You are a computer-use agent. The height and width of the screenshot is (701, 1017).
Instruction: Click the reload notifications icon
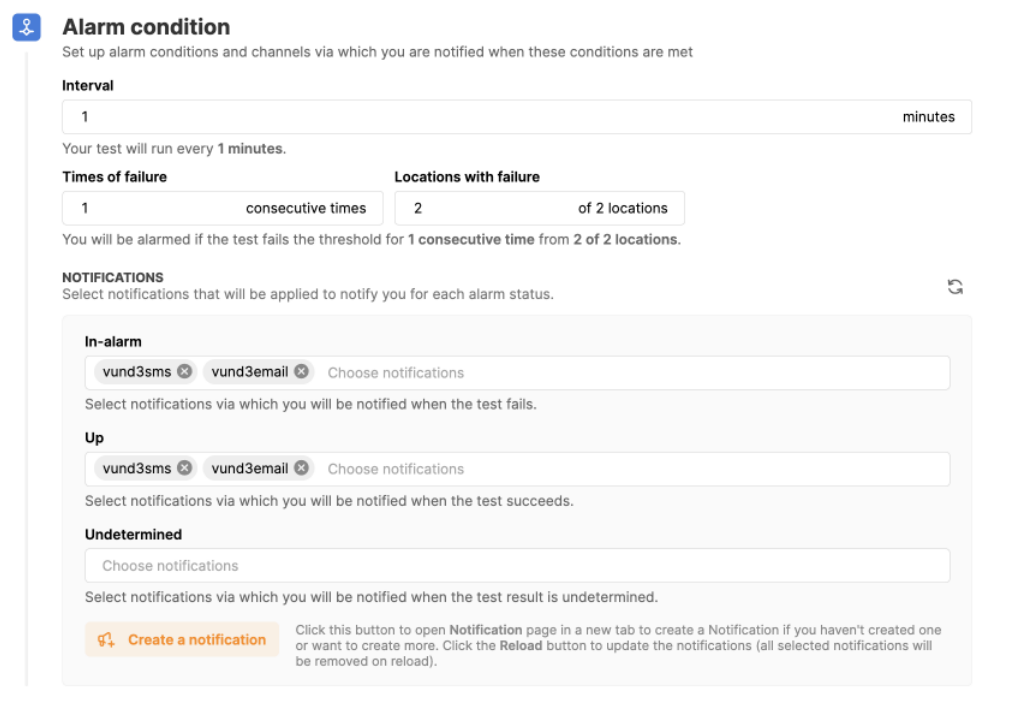[x=955, y=287]
